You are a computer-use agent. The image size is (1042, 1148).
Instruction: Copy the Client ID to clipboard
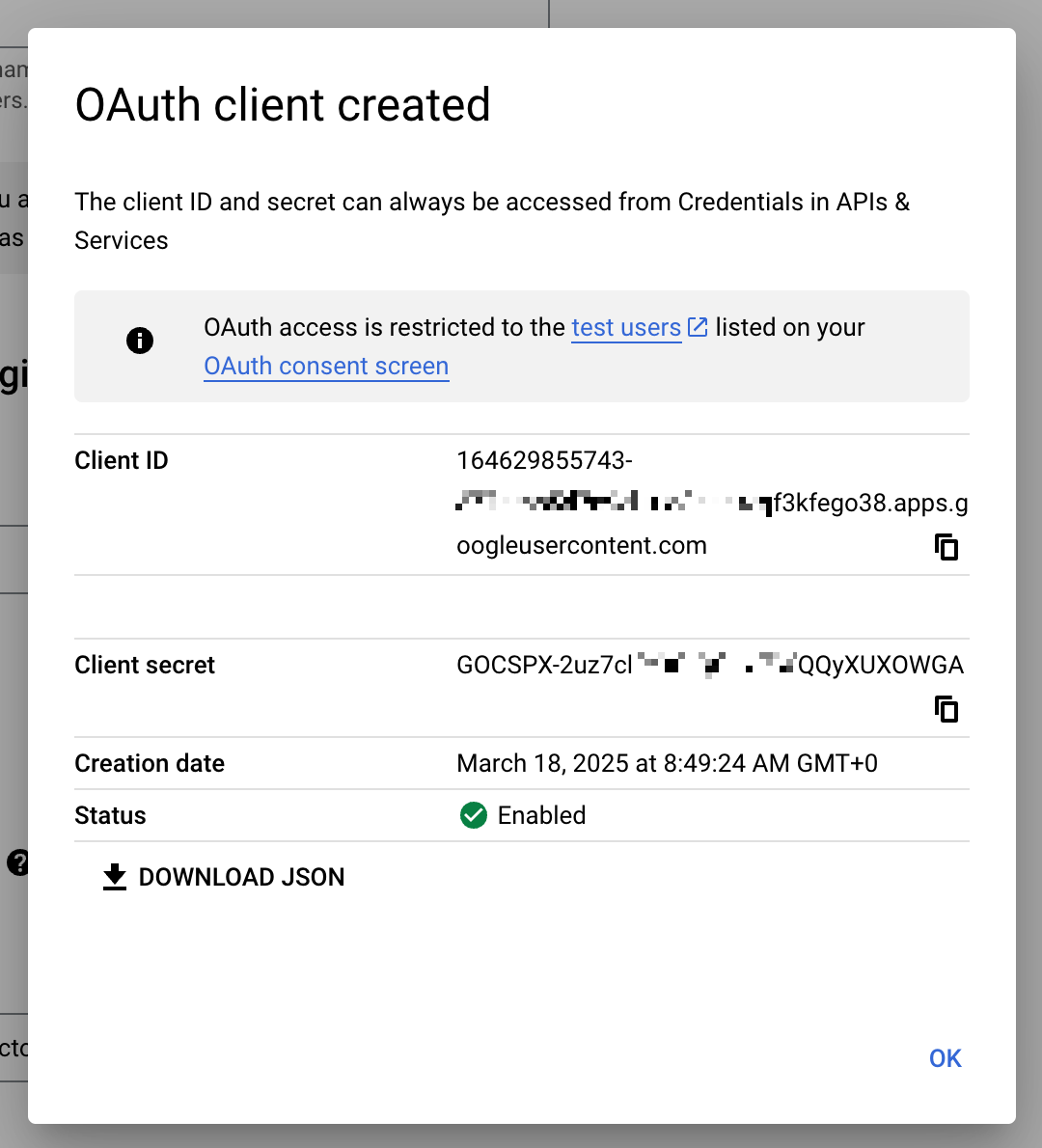(946, 547)
